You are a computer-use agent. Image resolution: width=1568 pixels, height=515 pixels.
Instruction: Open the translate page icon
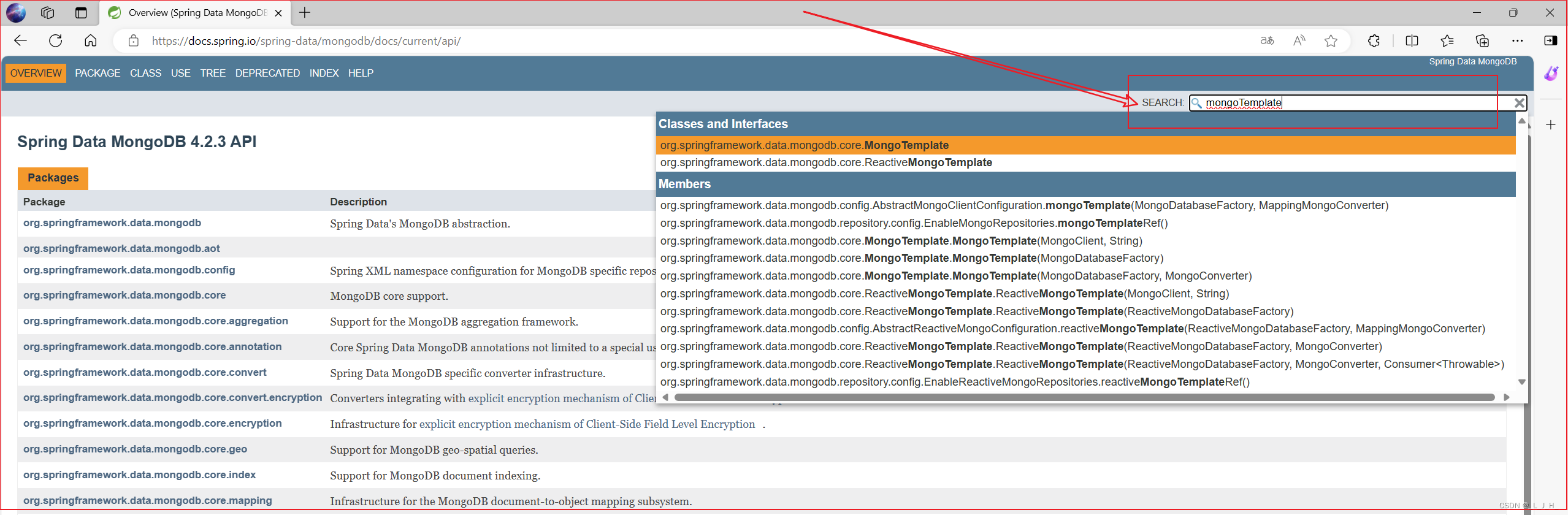pos(1267,40)
